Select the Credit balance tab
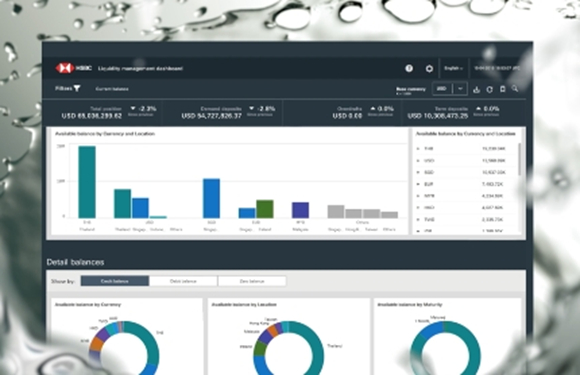This screenshot has height=375, width=580. click(x=115, y=281)
